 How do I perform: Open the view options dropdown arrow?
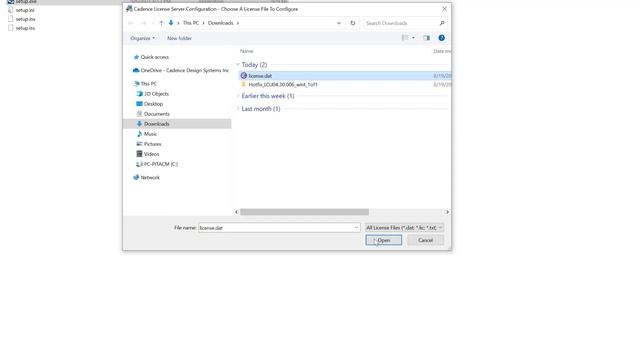pyautogui.click(x=413, y=38)
